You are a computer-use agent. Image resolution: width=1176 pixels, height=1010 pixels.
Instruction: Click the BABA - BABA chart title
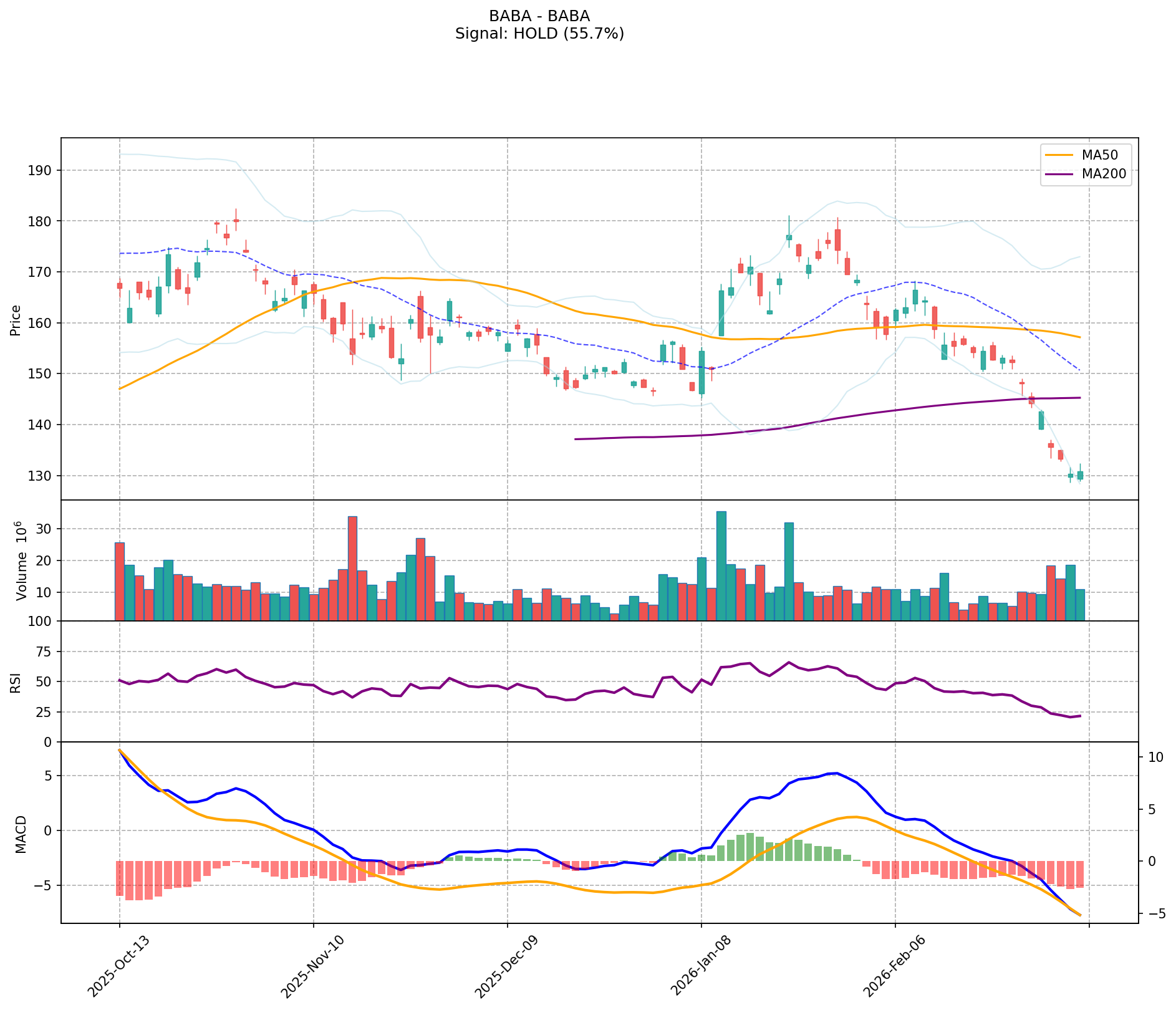point(539,16)
